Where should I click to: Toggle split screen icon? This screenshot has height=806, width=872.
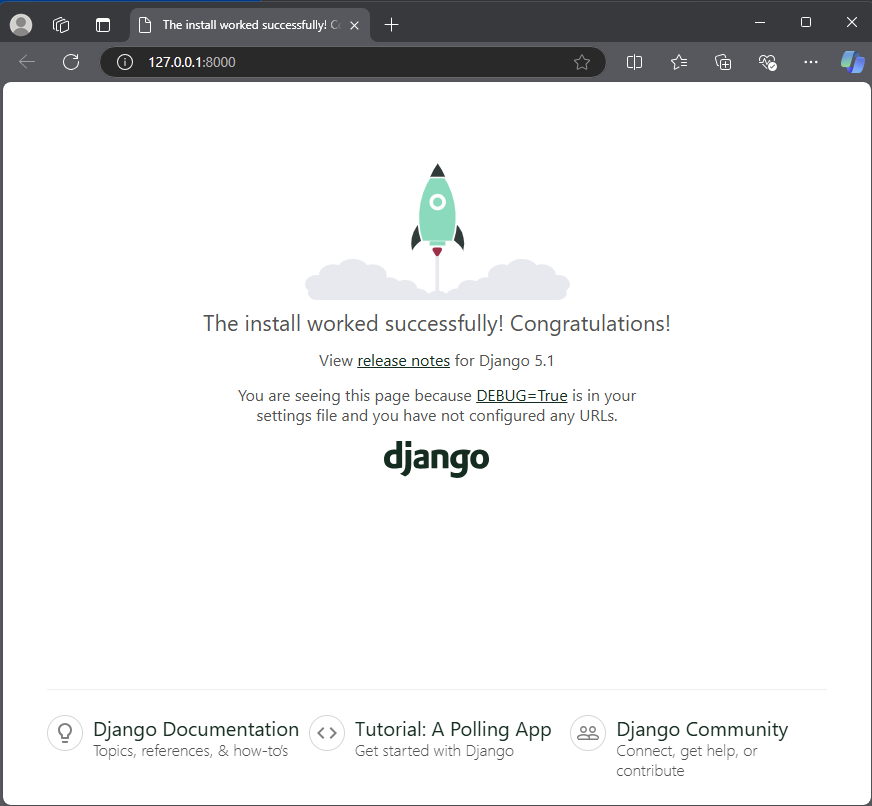(634, 62)
